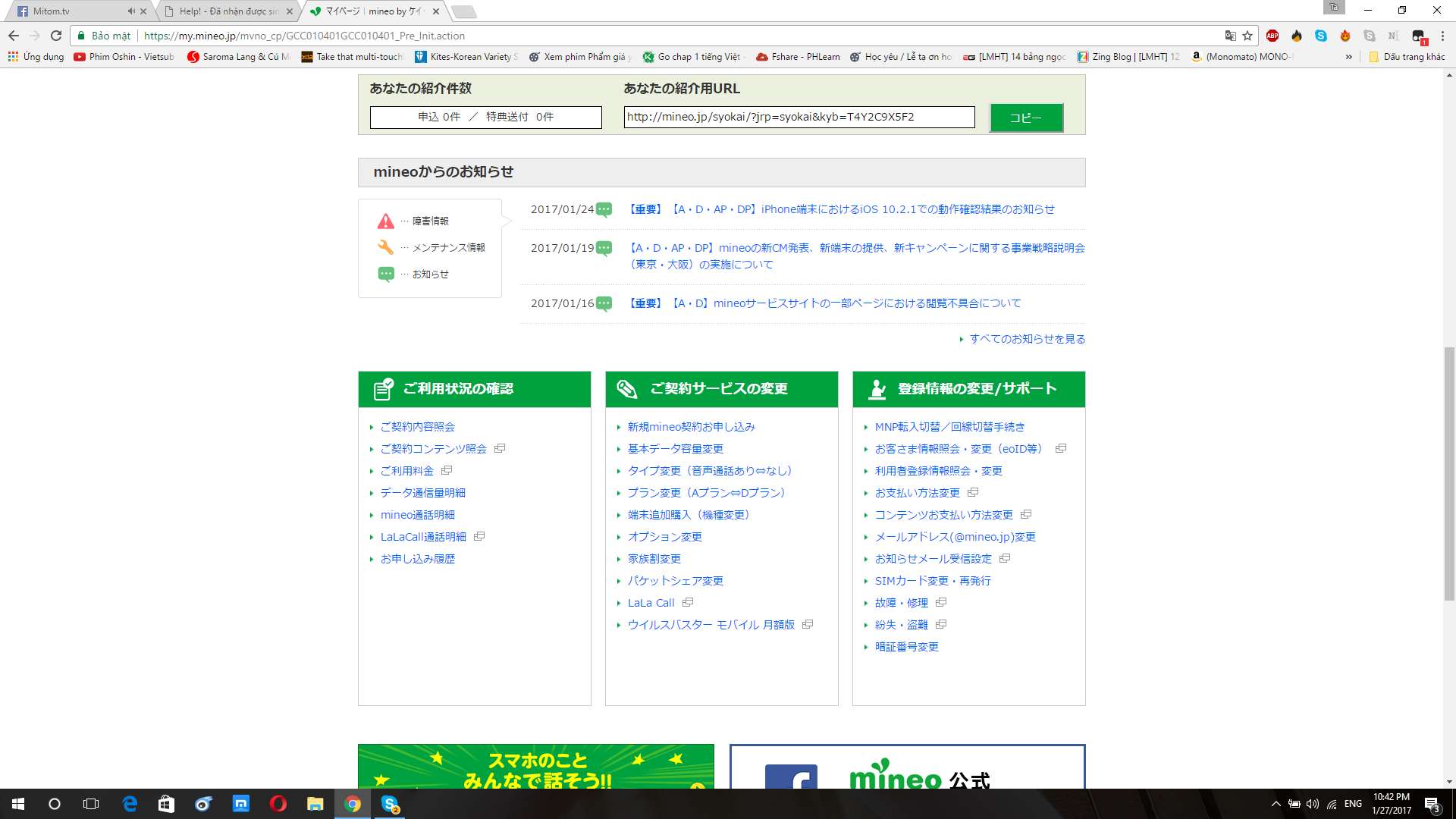Open the Dấu trang khác bookmarks folder
The width and height of the screenshot is (1456, 819).
tap(1407, 57)
